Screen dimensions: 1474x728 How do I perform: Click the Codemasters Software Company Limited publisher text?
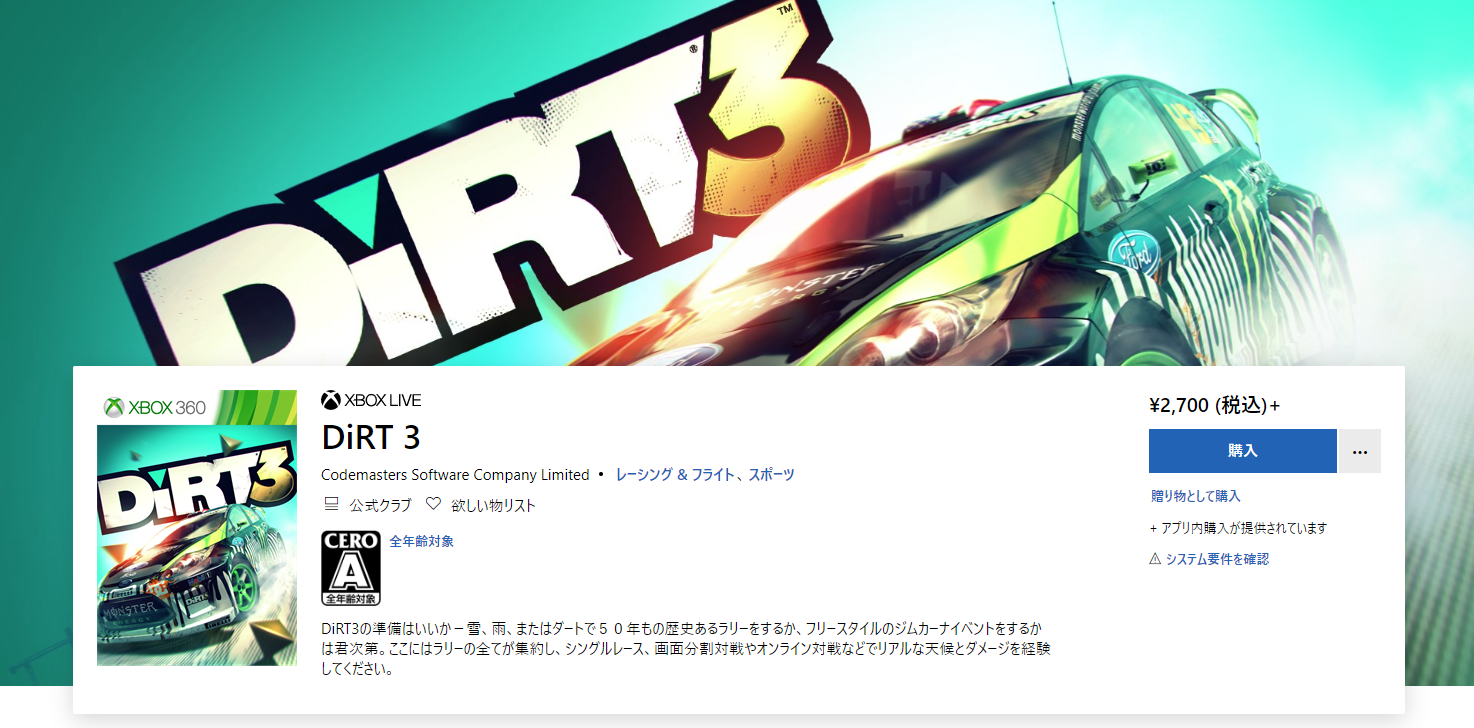coord(455,475)
